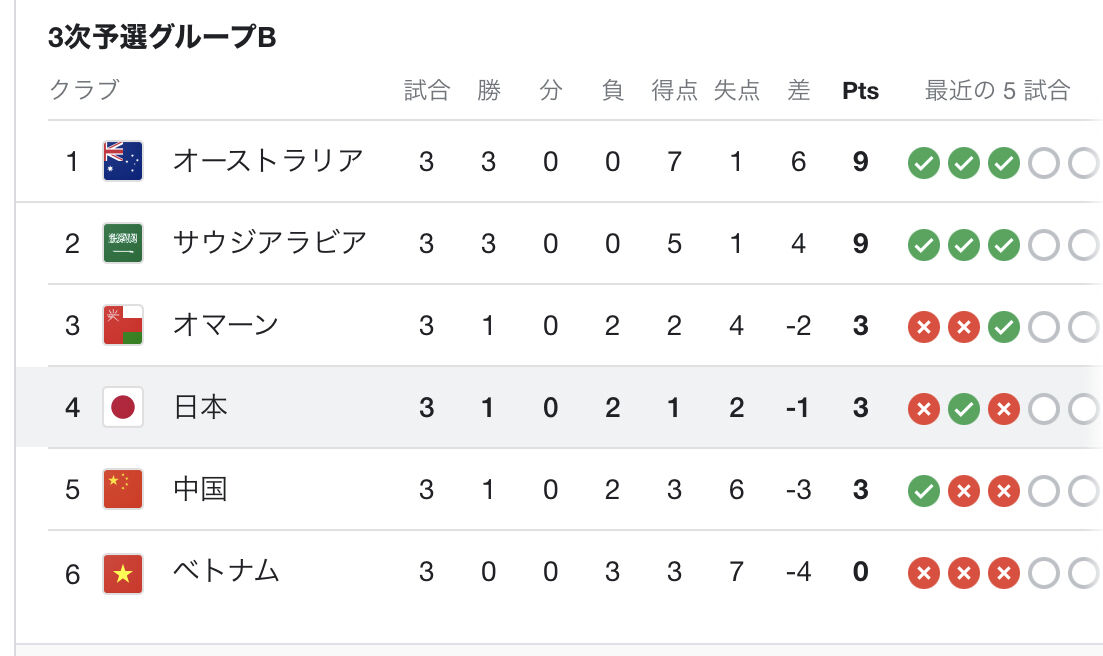Open the 日本 team row
The image size is (1103, 656).
(559, 407)
